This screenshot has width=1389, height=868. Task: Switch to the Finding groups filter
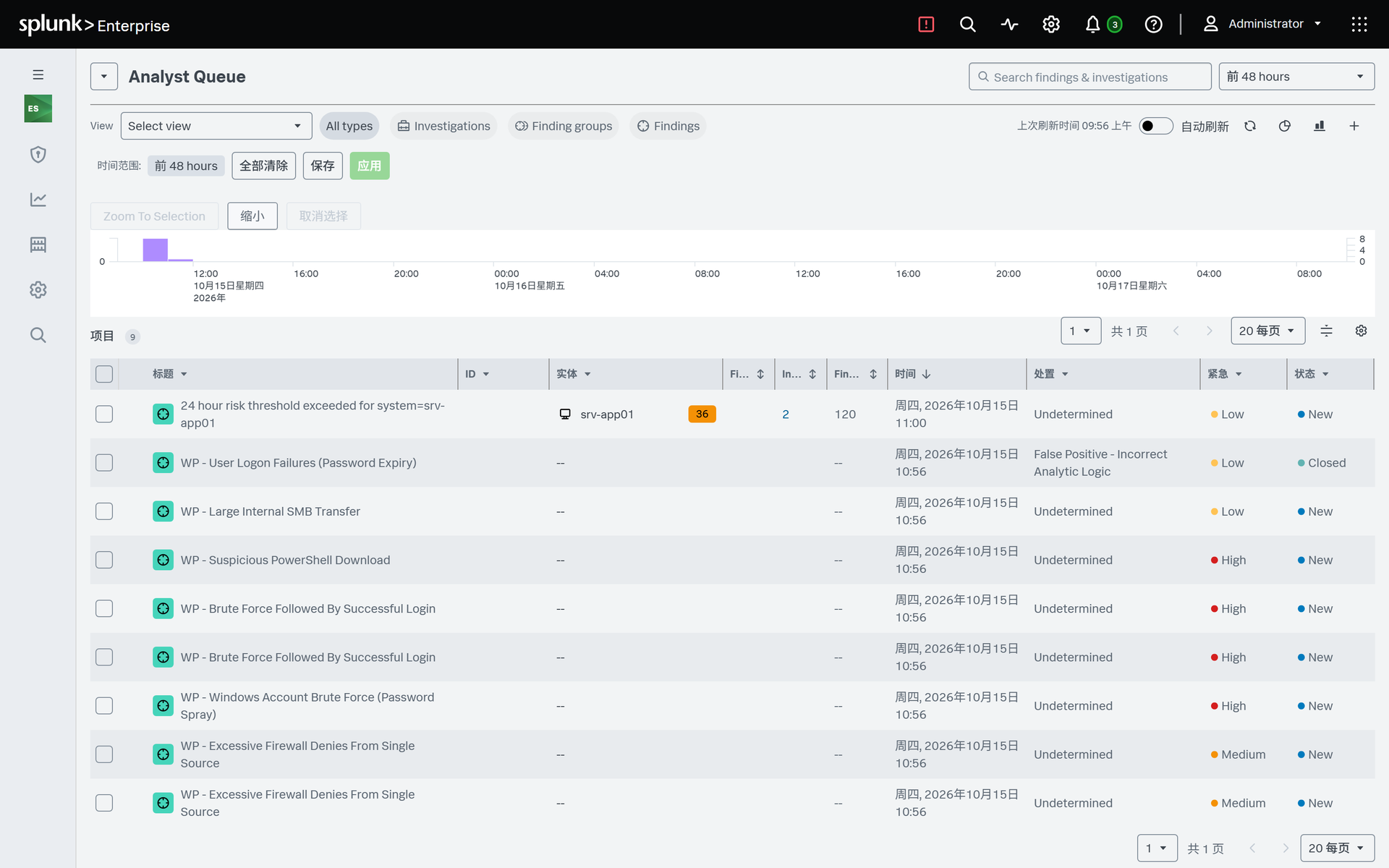[563, 126]
